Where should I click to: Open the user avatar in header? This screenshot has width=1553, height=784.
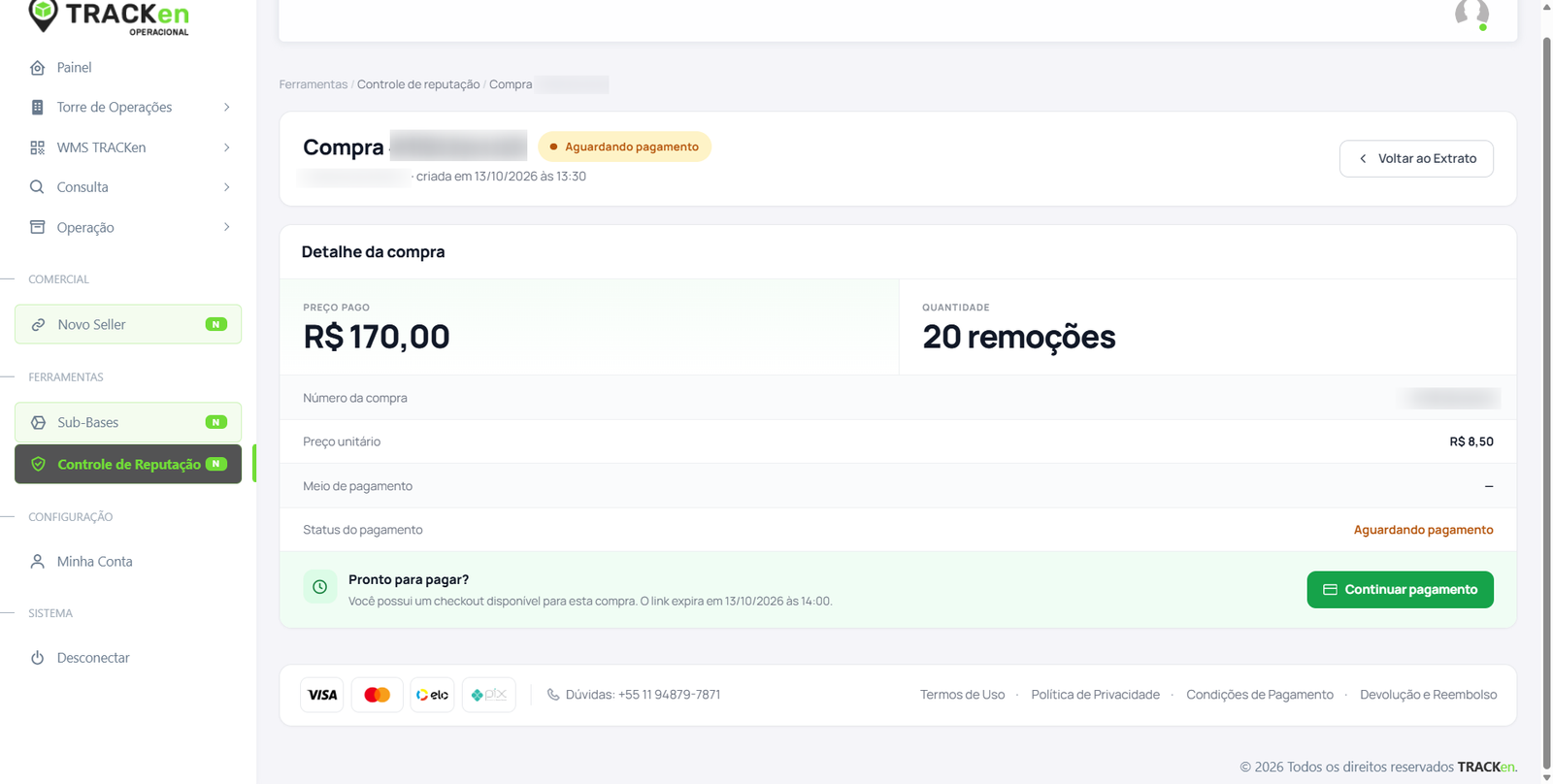1471,14
